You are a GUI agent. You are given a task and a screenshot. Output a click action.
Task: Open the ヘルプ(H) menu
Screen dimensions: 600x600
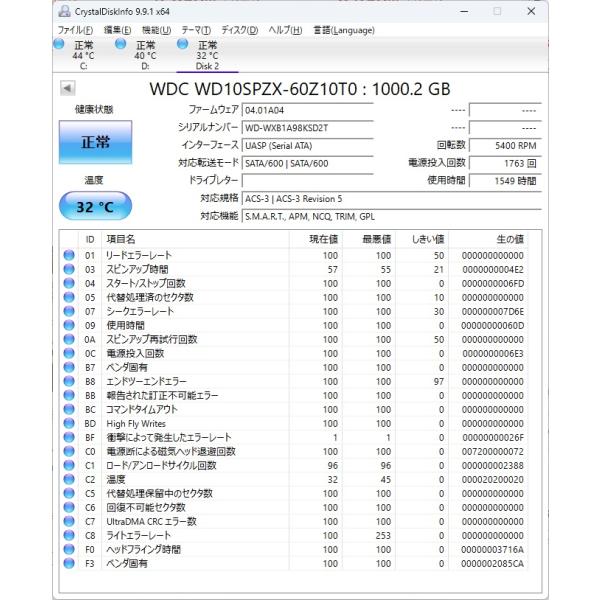pos(285,30)
